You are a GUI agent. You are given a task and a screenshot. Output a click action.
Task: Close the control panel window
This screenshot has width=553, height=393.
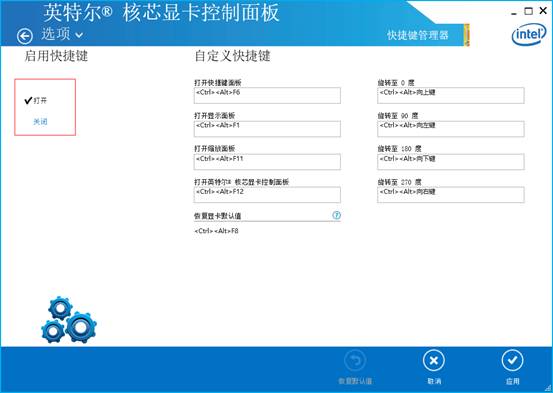[543, 11]
